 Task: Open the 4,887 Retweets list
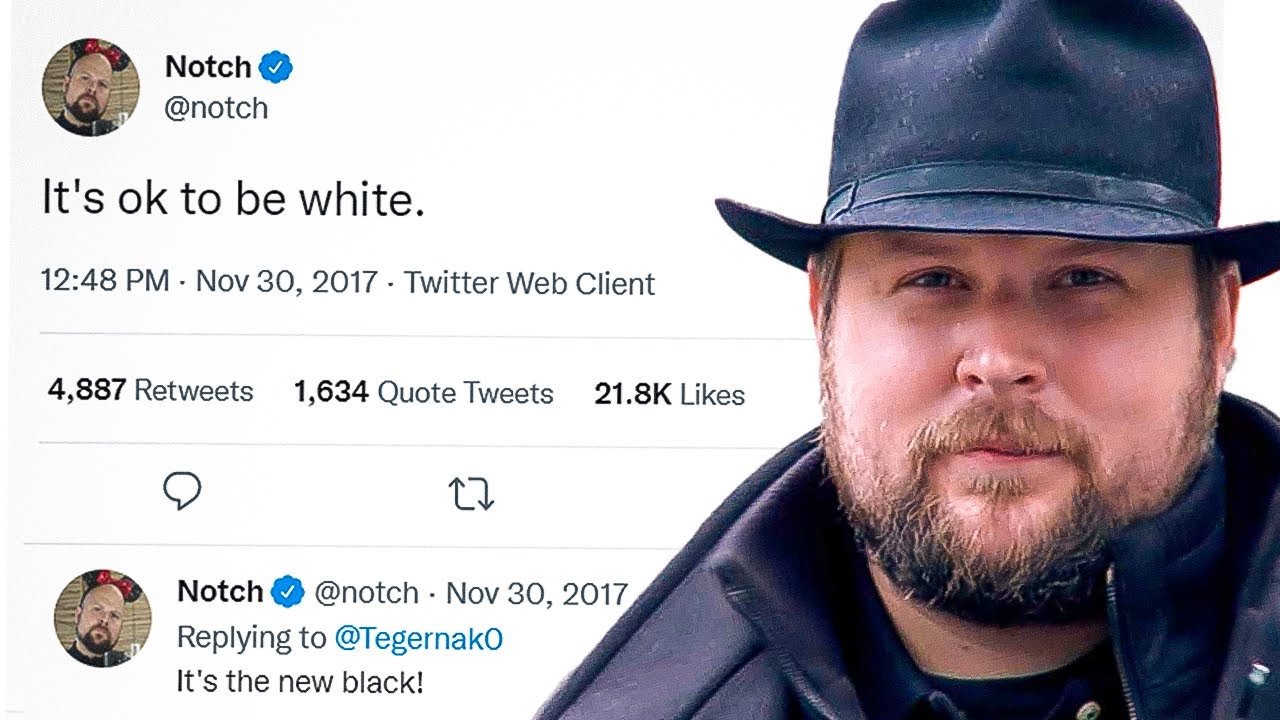pos(150,390)
